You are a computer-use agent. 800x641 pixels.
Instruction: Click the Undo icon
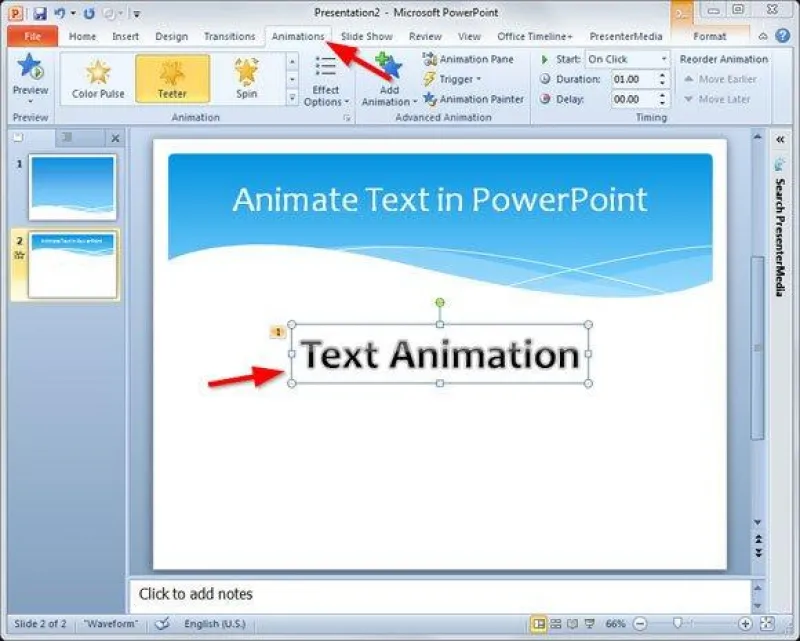[60, 13]
